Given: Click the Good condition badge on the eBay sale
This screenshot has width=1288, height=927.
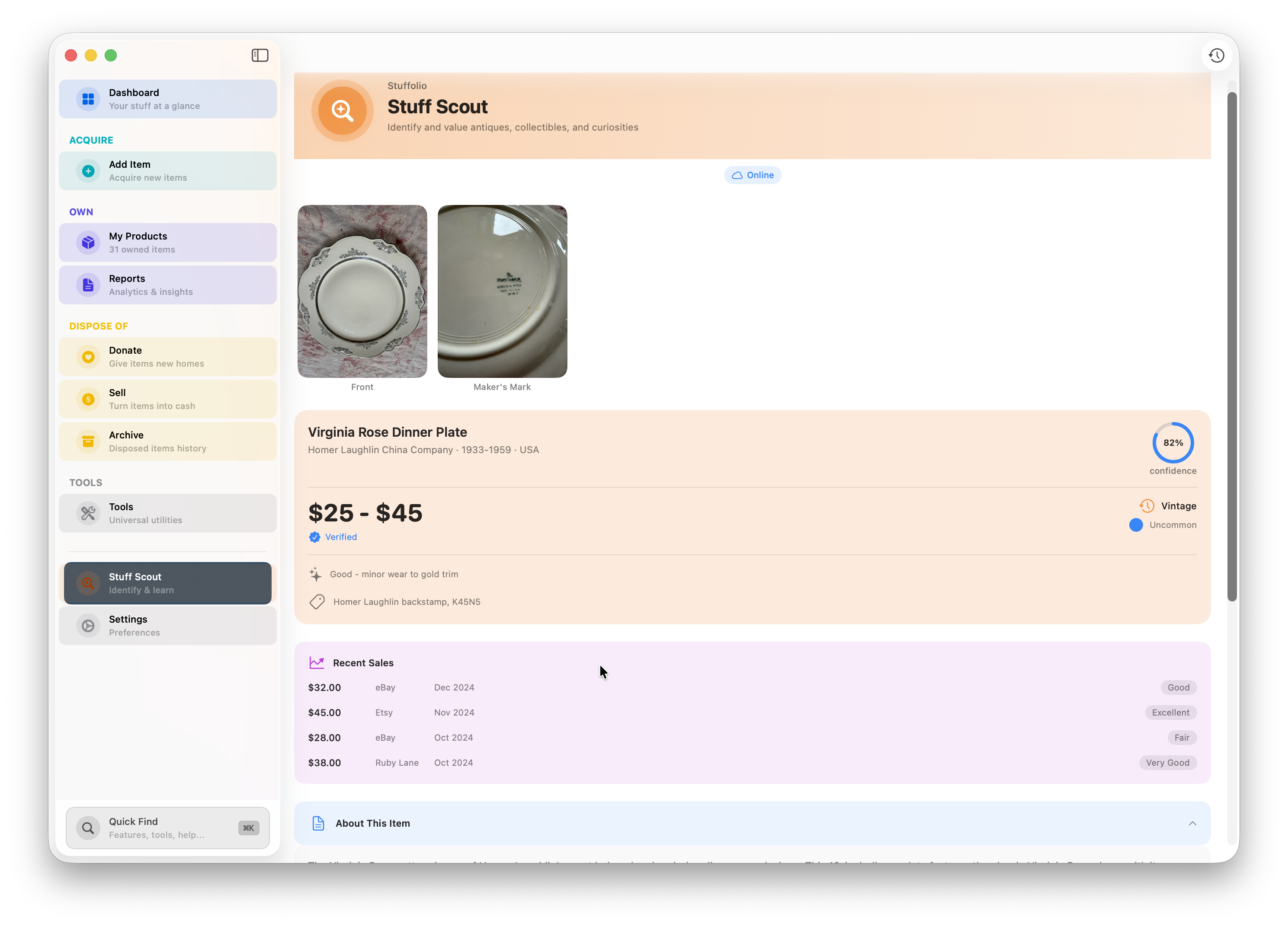Looking at the screenshot, I should point(1179,687).
